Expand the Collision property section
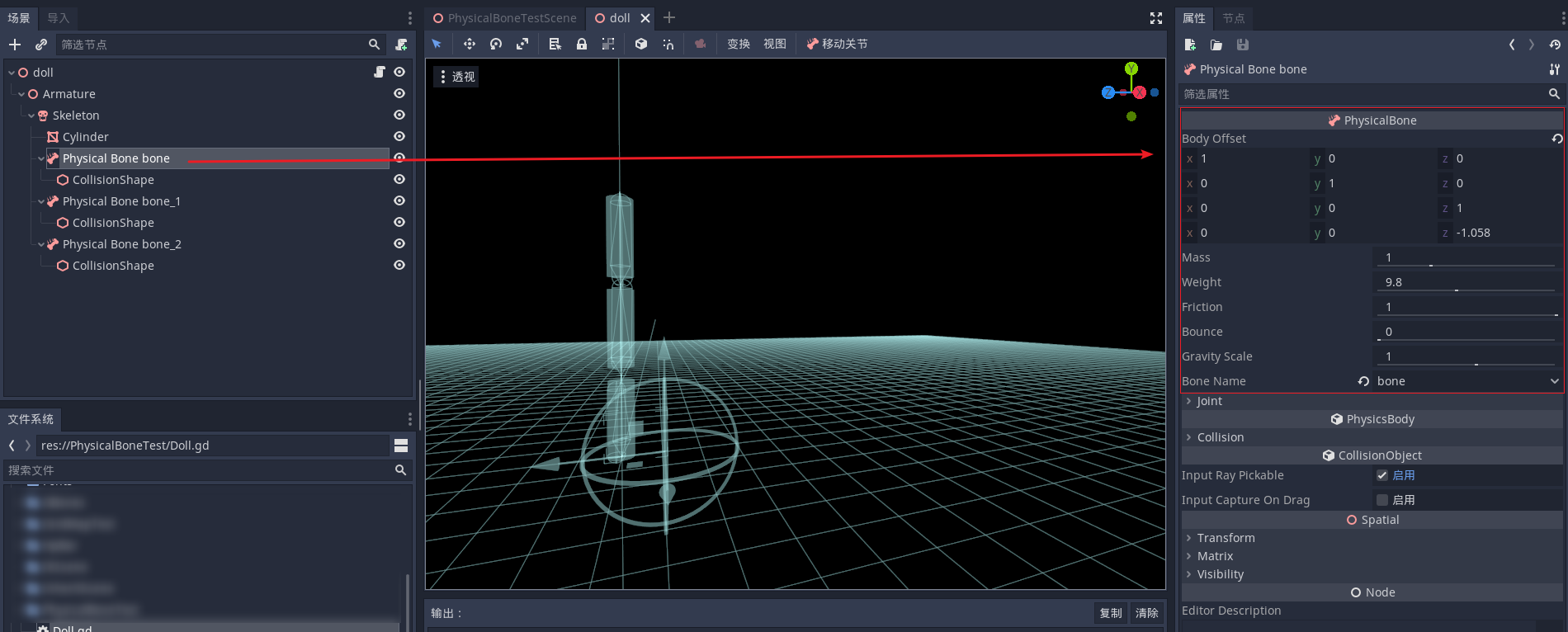The image size is (1568, 632). pos(1188,437)
